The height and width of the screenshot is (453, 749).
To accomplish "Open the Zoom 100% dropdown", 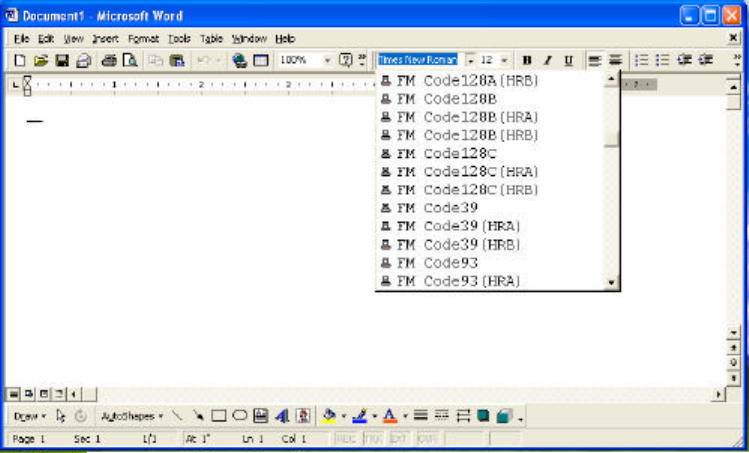I will coord(327,61).
